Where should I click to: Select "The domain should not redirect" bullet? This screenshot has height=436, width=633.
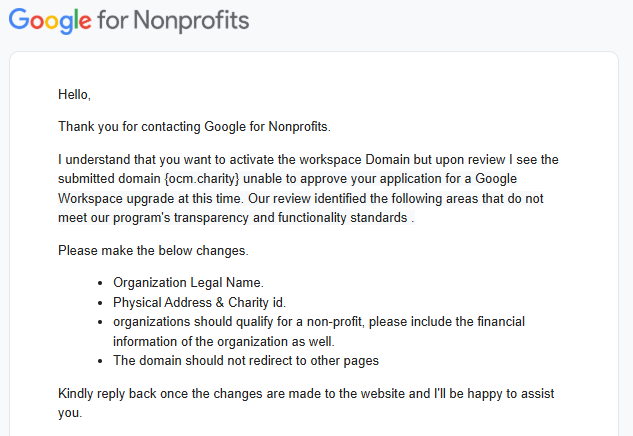tap(245, 360)
